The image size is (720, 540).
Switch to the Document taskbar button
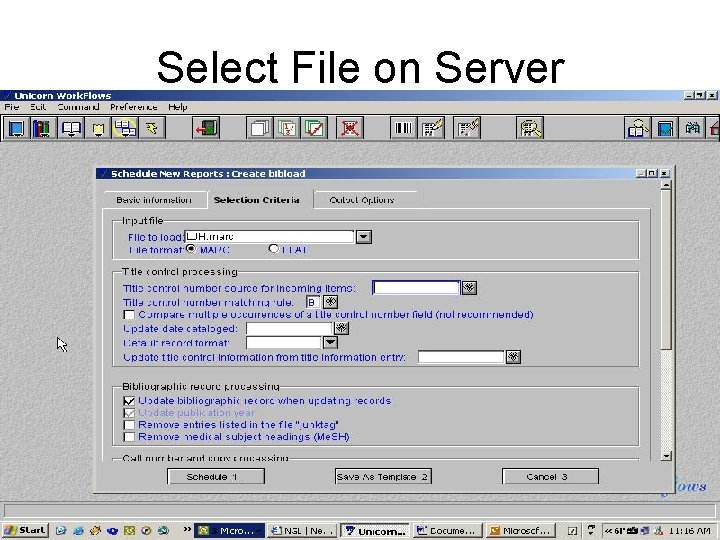447,530
